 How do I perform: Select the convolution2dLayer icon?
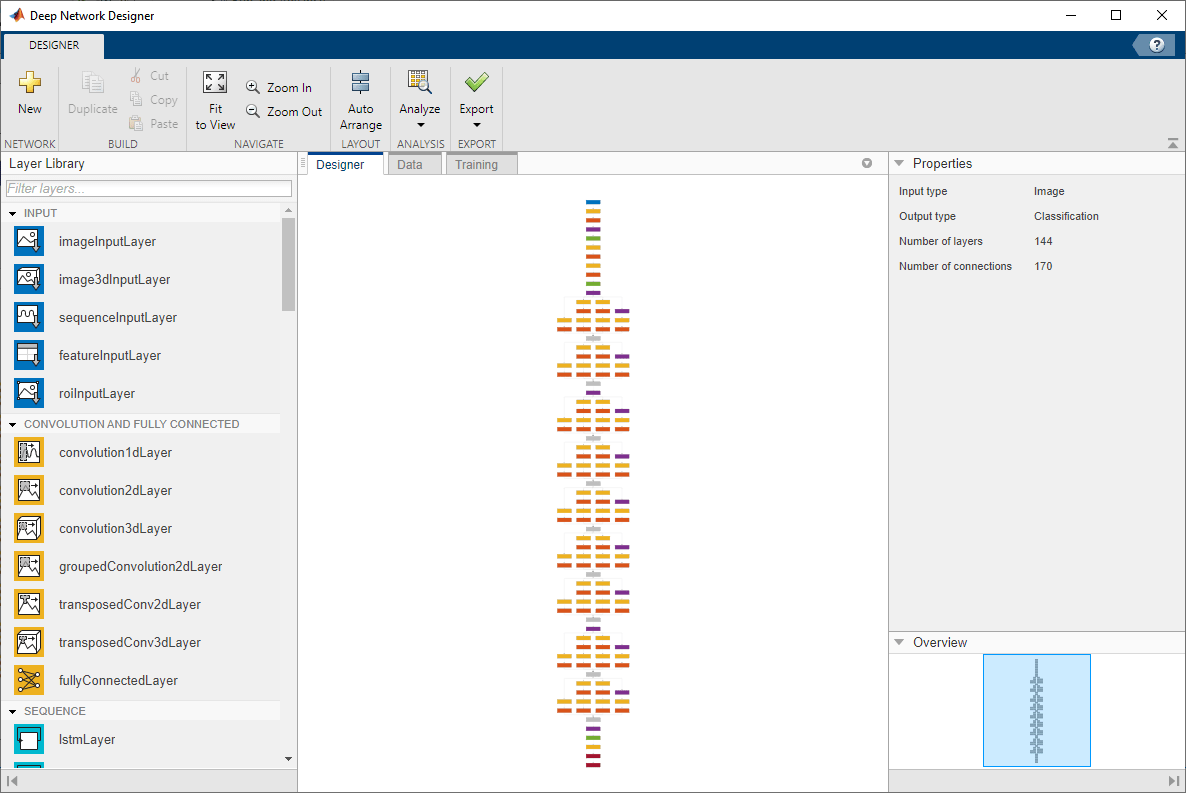tap(29, 490)
